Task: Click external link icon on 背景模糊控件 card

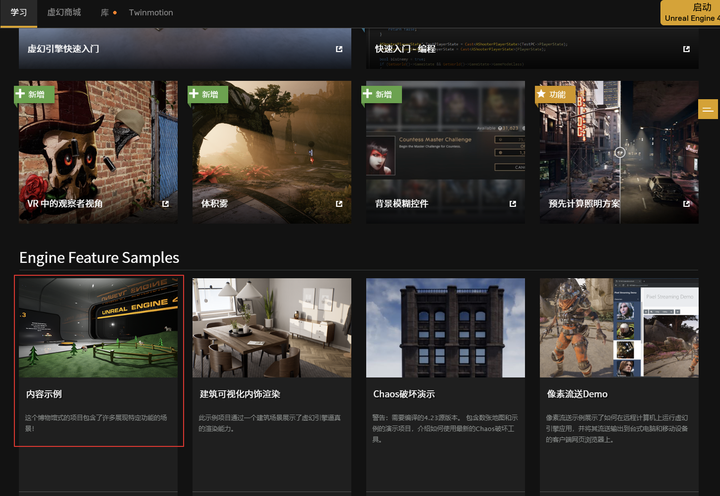Action: (x=512, y=203)
